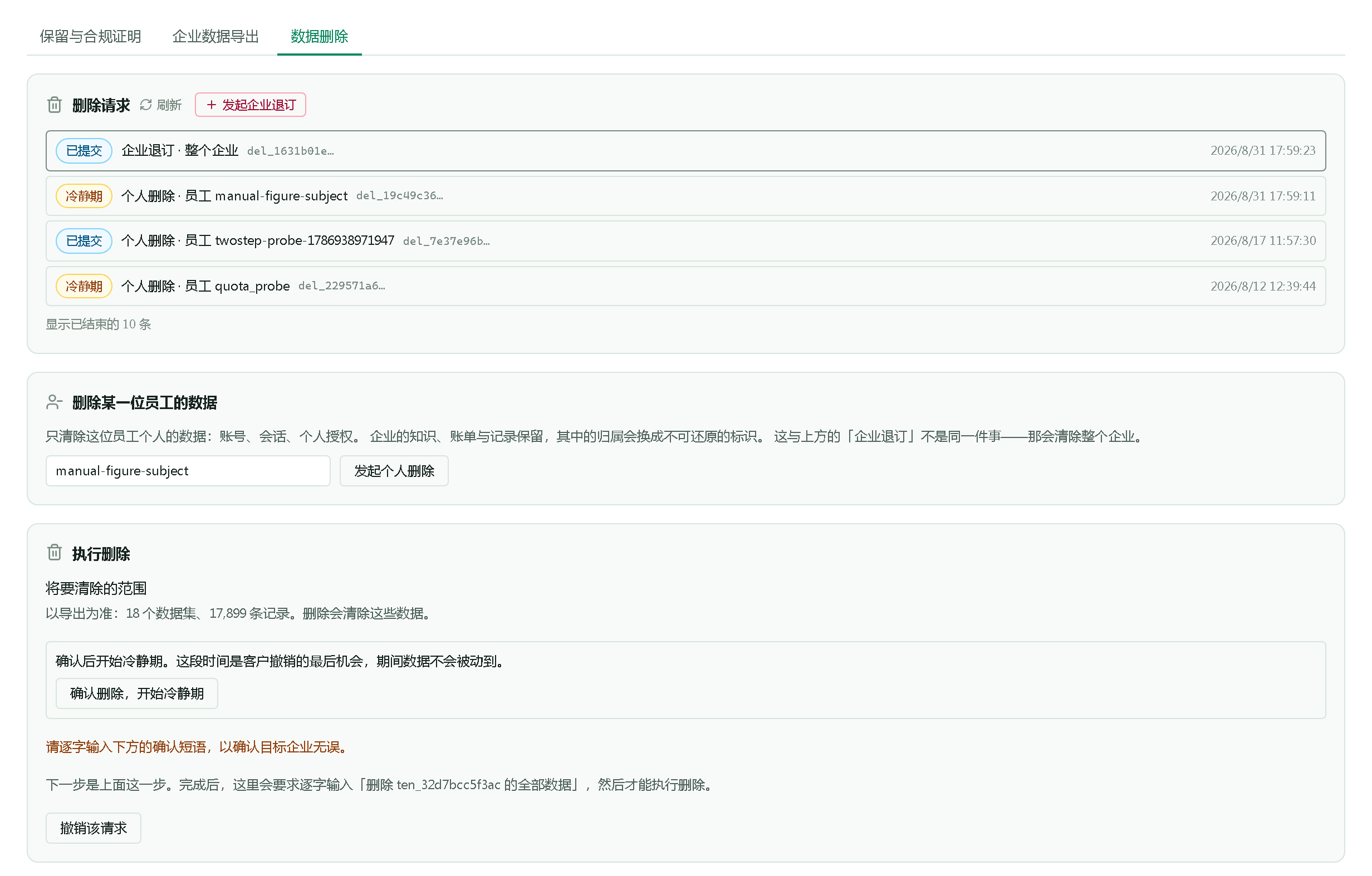The width and height of the screenshot is (1372, 876).
Task: Click 已提交 badge on twostep-probe row
Action: coord(84,241)
